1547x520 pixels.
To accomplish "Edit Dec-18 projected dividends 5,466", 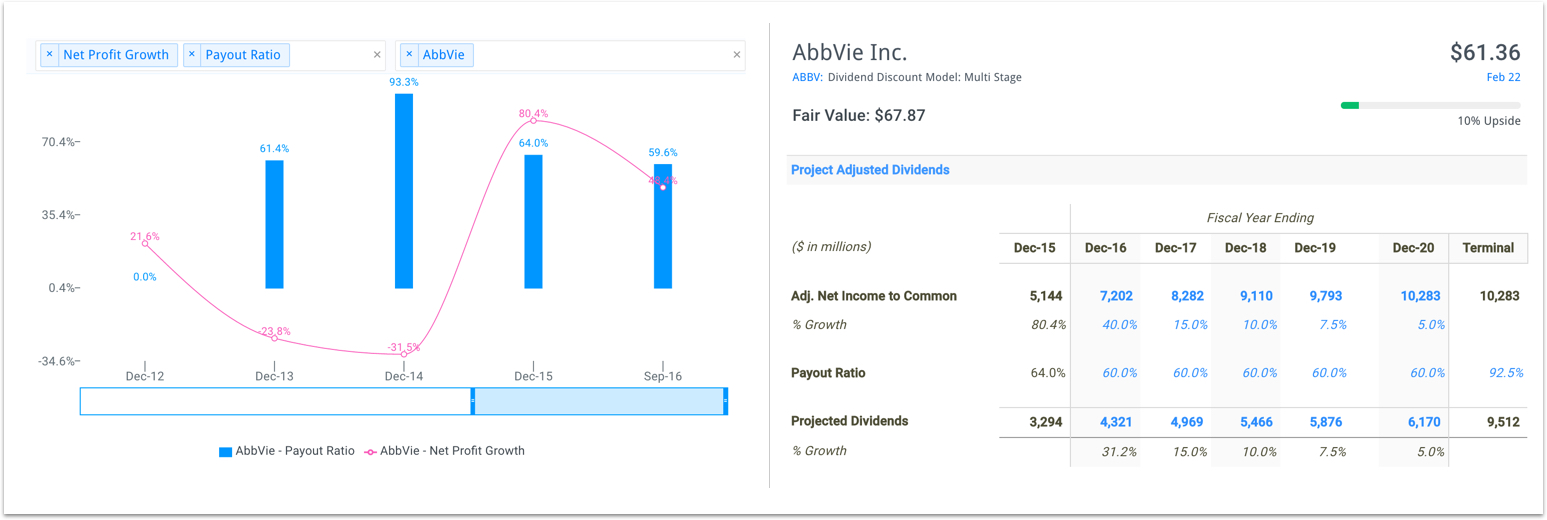I will 1256,422.
